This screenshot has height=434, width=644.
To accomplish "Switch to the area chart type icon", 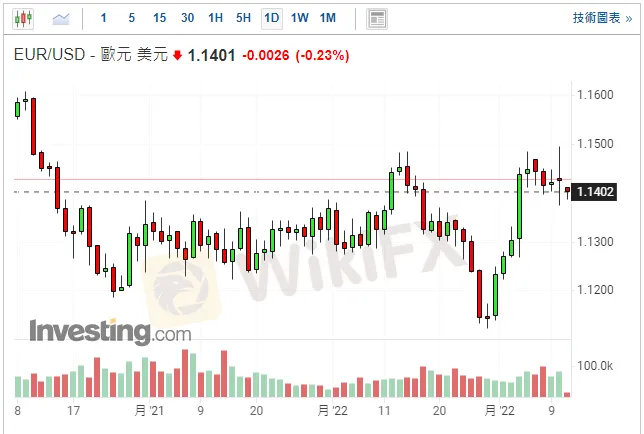I will click(62, 18).
